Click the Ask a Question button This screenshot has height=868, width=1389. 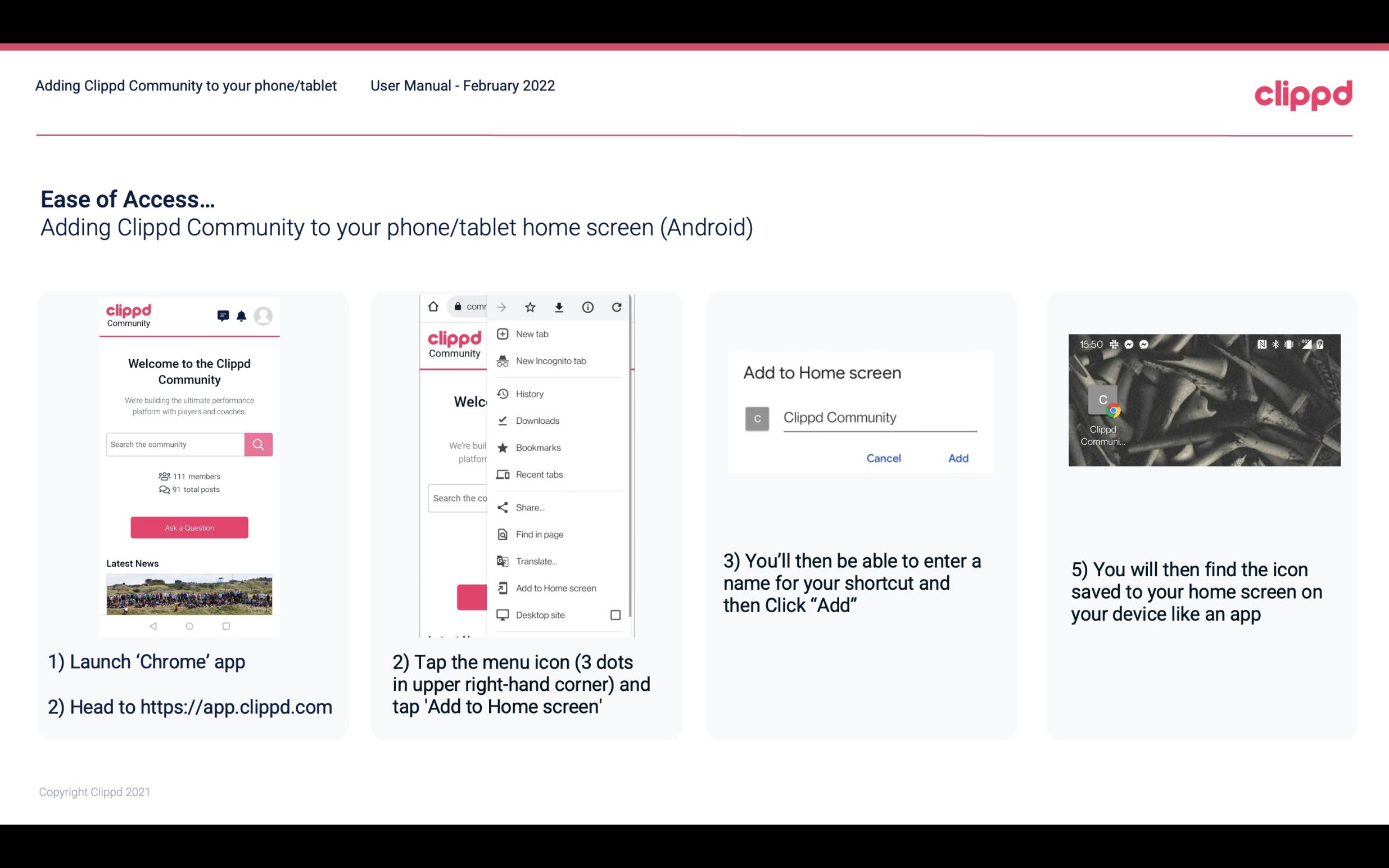[189, 527]
